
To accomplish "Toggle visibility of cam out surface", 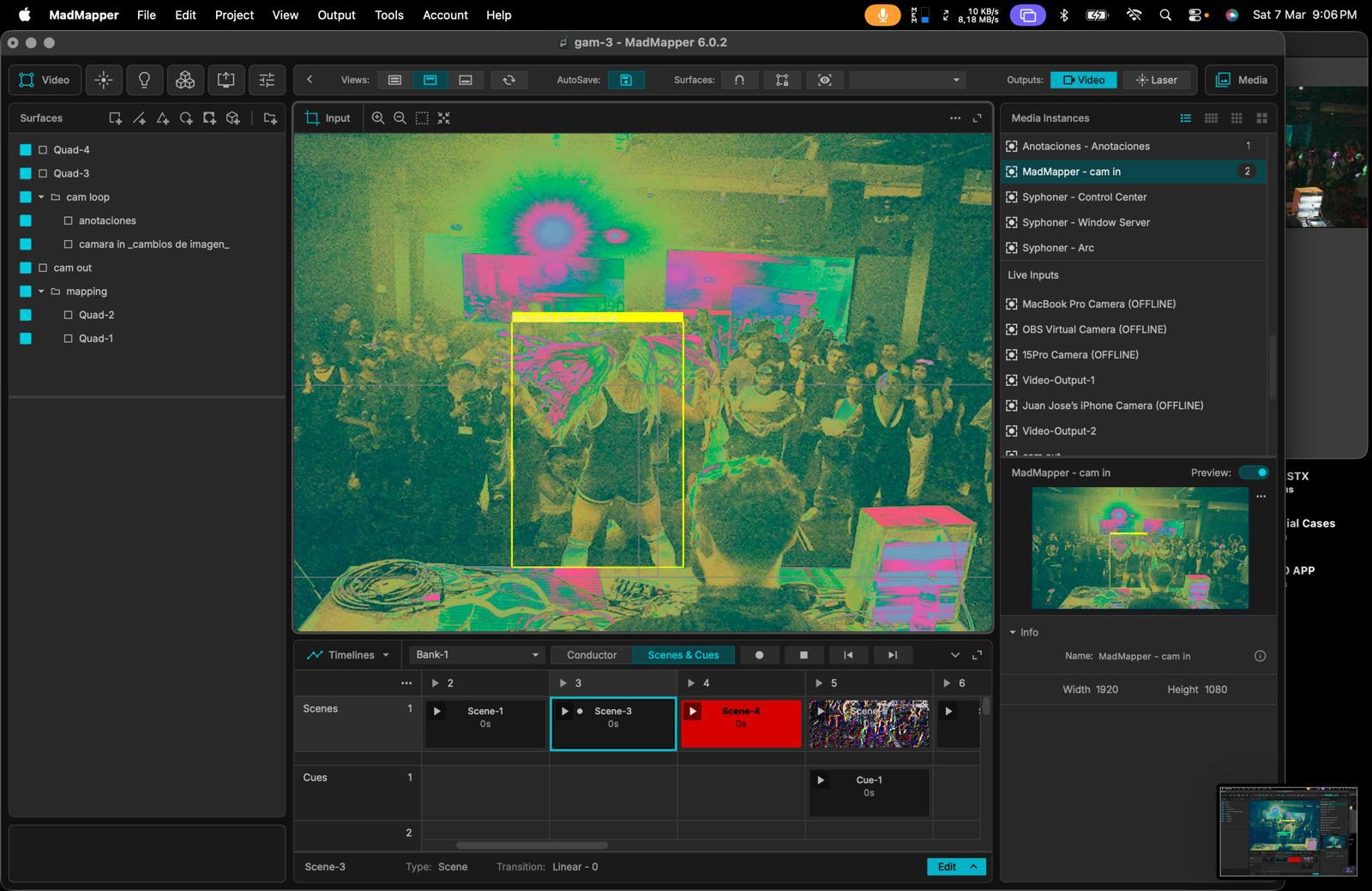I will coord(26,268).
